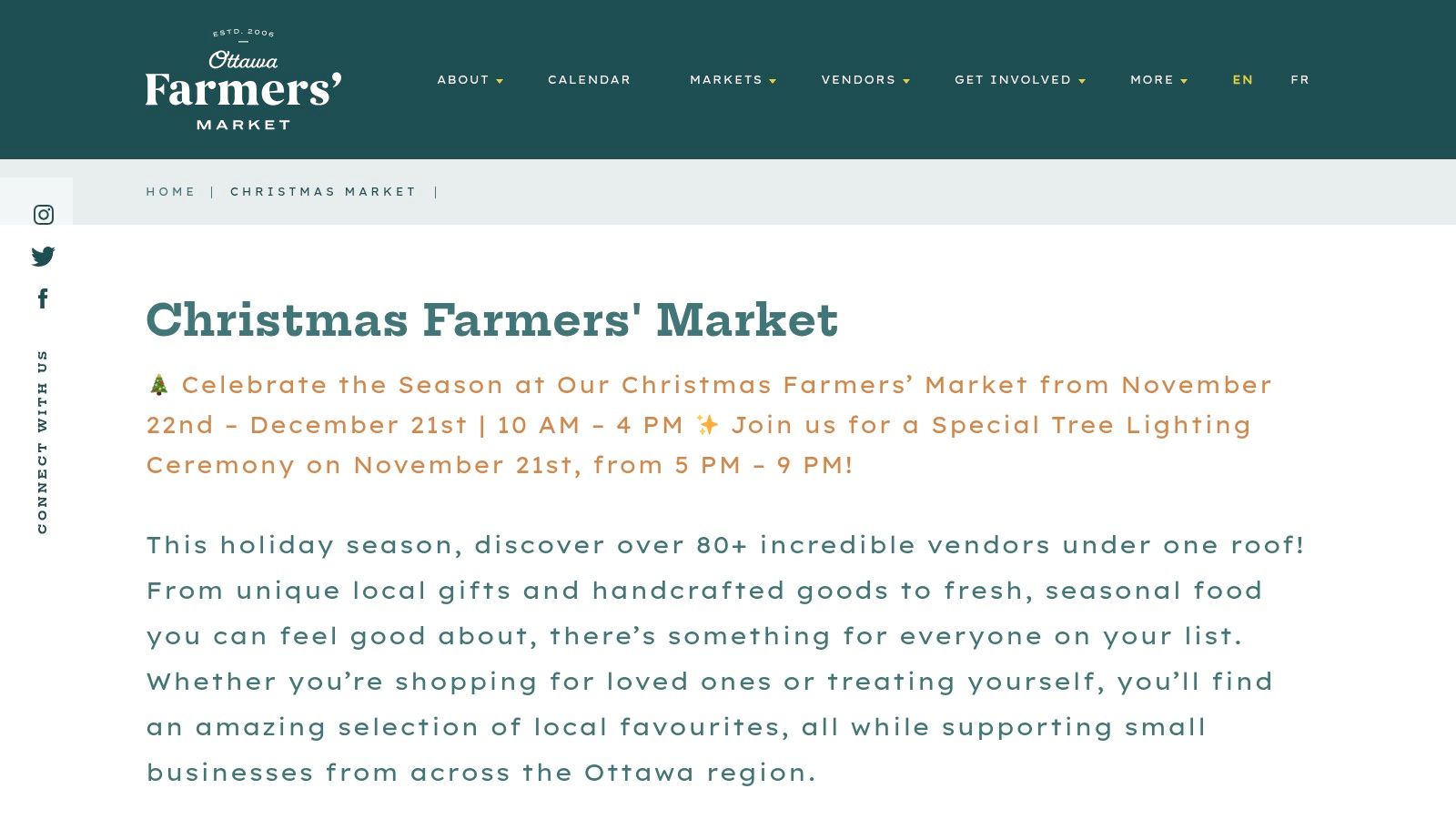
Task: Open the Instagram page via sidebar icon
Action: 43,215
